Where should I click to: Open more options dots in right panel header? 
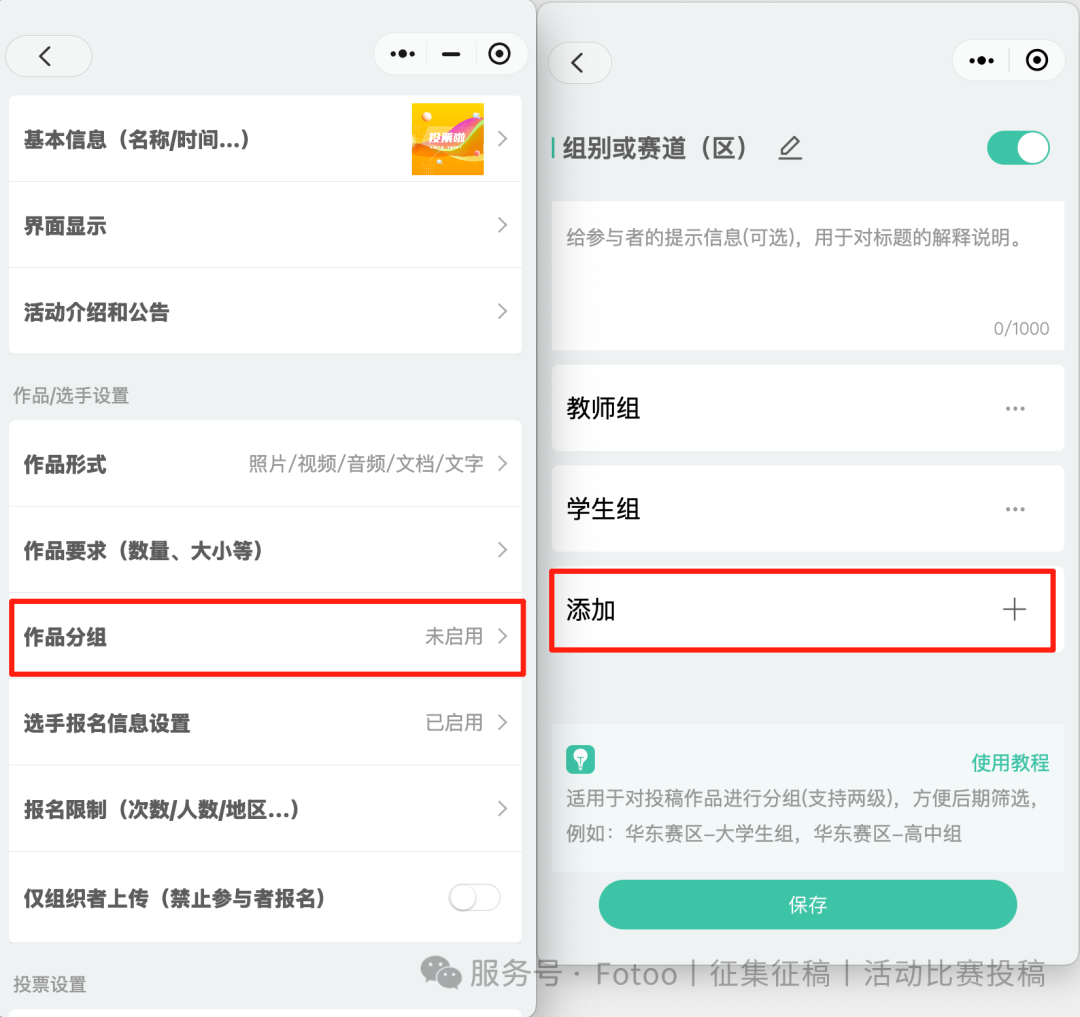point(981,61)
